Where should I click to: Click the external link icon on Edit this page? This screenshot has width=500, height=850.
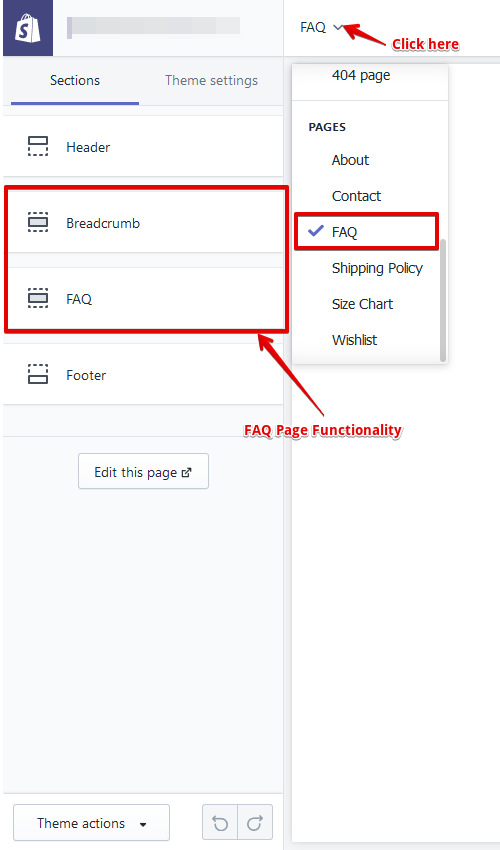(x=187, y=473)
